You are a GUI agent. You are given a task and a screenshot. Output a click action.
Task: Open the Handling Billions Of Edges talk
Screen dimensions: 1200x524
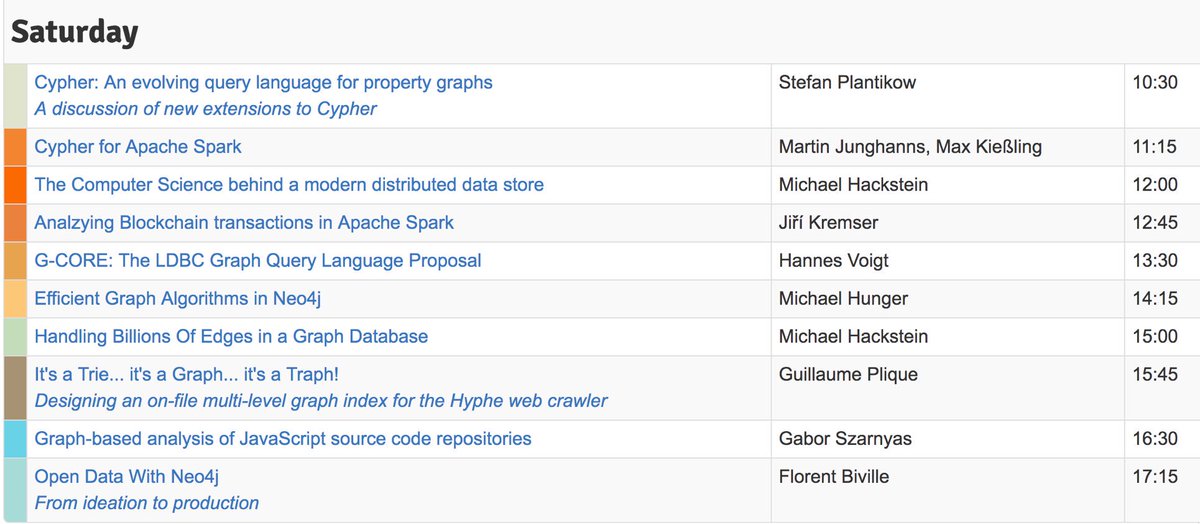click(231, 337)
